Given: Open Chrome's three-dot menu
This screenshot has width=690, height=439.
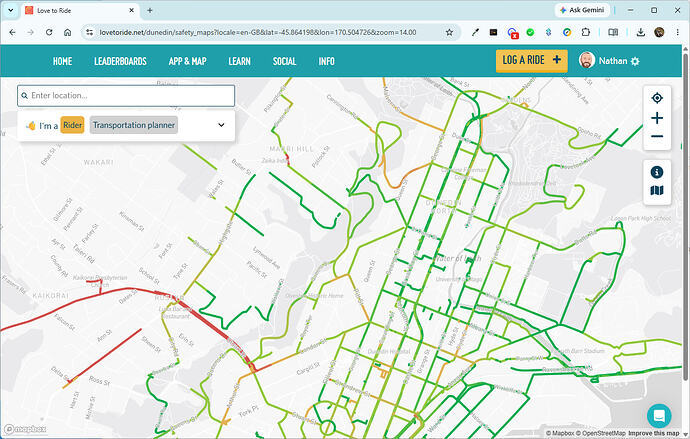Looking at the screenshot, I should (677, 32).
